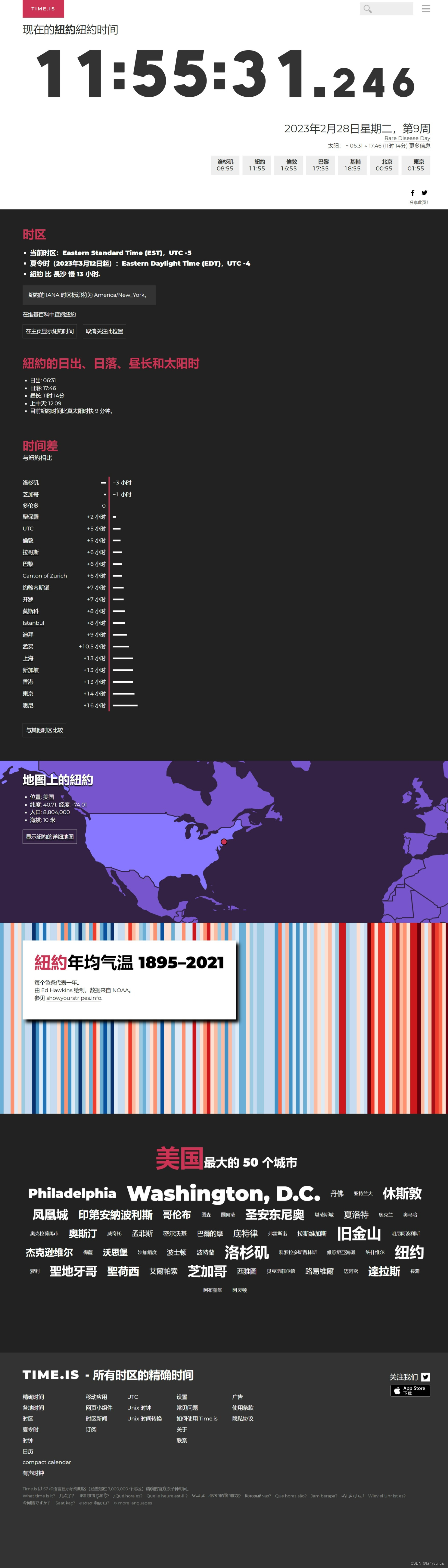448x1568 pixels.
Task: Follow via Twitter icon beside 关注我们
Action: 426,1377
